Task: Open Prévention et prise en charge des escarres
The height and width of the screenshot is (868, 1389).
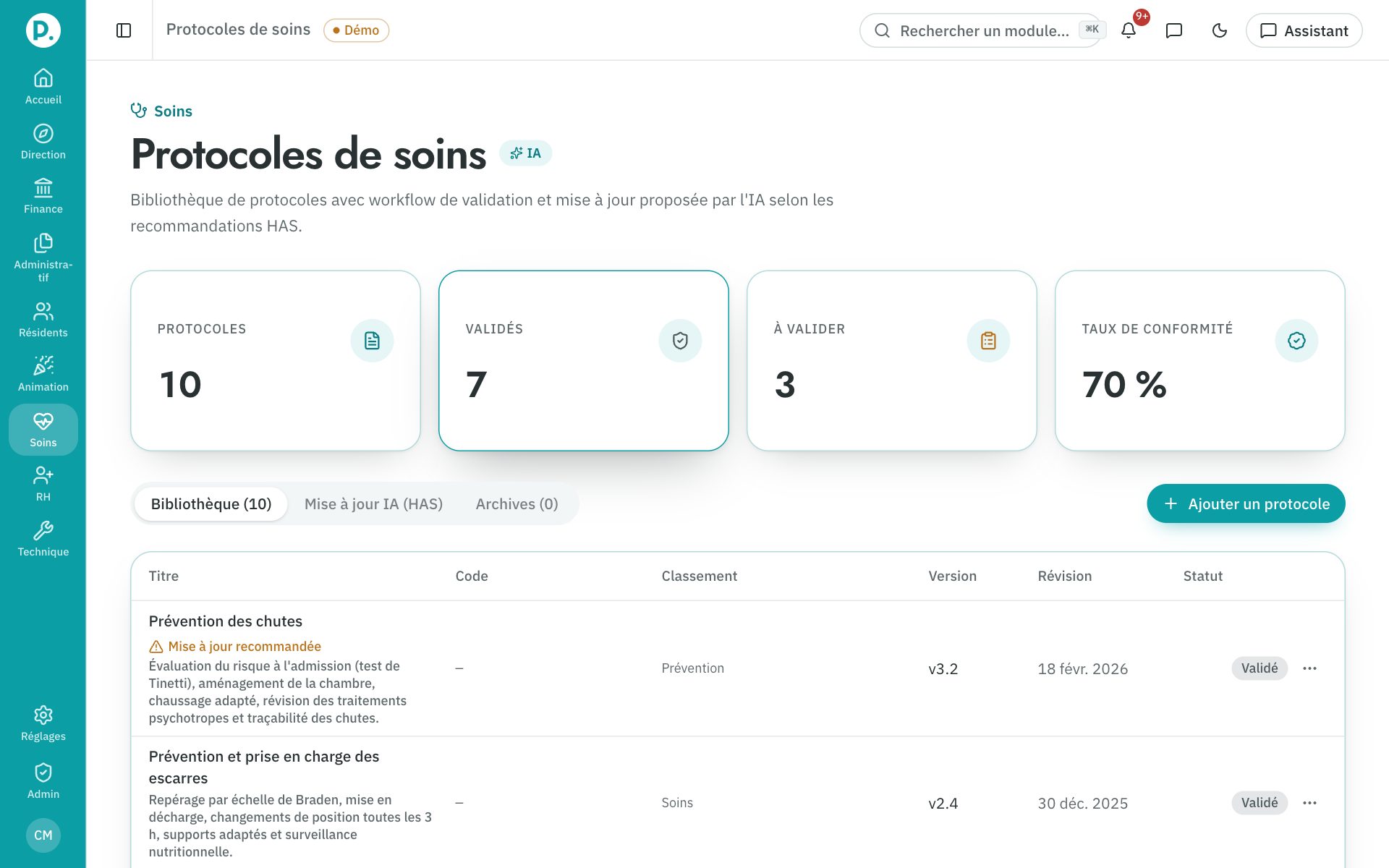Action: pyautogui.click(x=264, y=767)
